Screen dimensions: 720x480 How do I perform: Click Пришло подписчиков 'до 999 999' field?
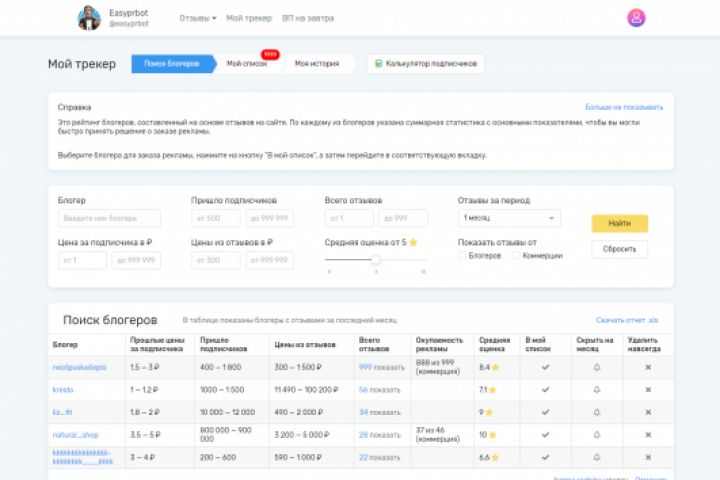[270, 218]
